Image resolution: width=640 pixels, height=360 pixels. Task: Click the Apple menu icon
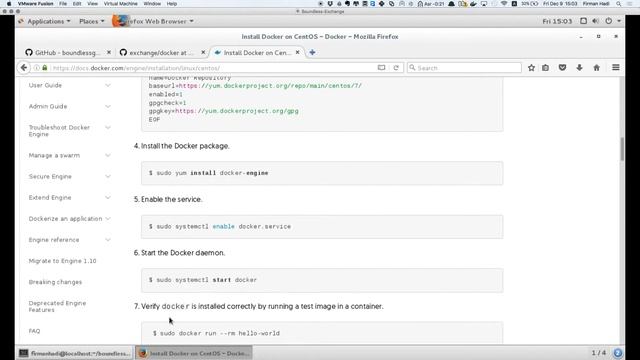point(9,4)
